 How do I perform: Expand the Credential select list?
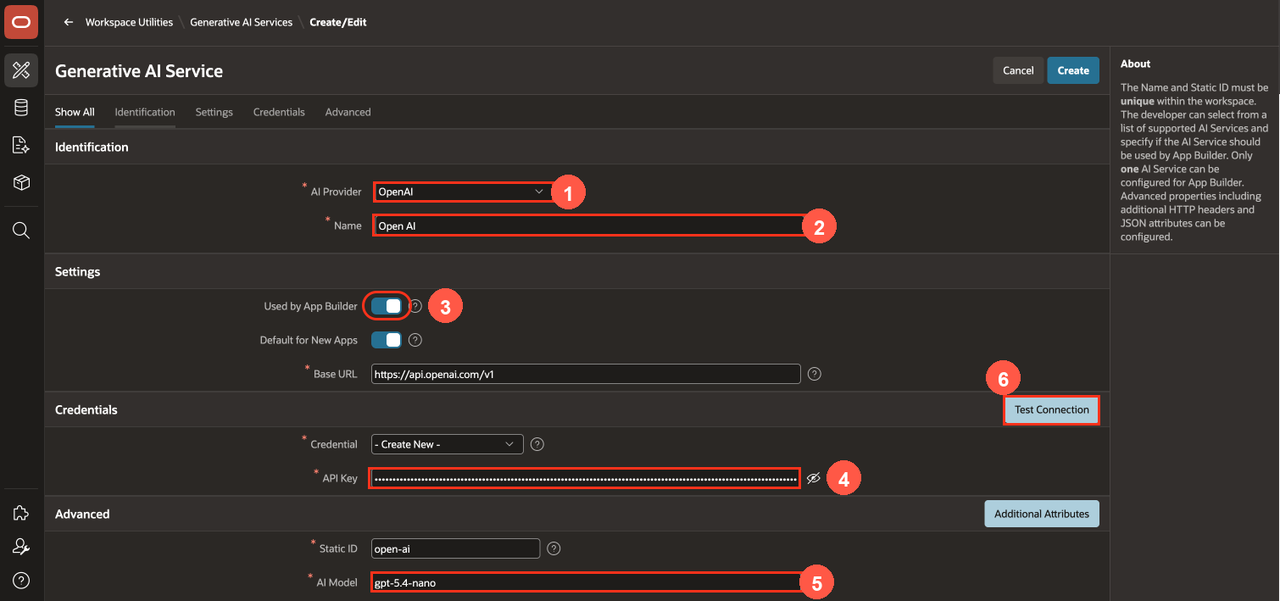447,444
